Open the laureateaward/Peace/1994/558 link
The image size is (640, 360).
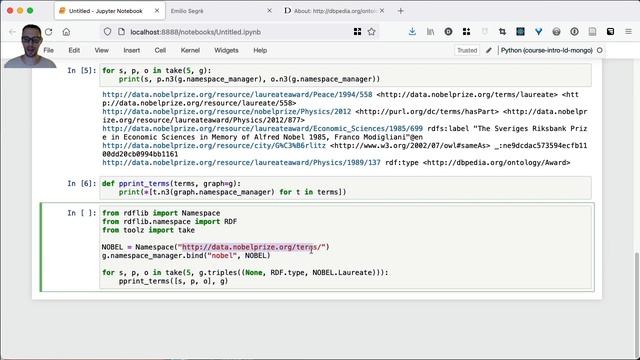tap(237, 94)
